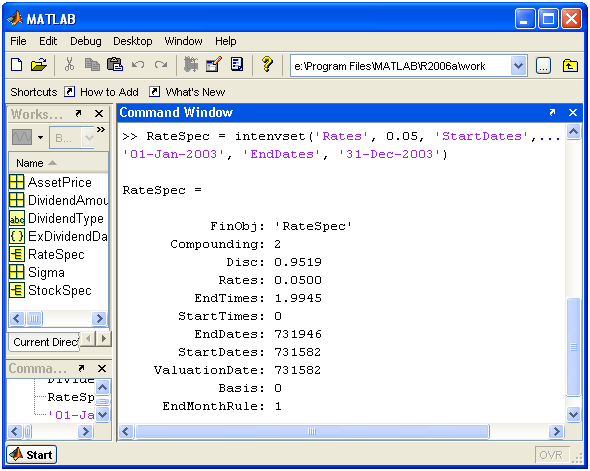Show next panel tab with right arrow

(x=103, y=339)
